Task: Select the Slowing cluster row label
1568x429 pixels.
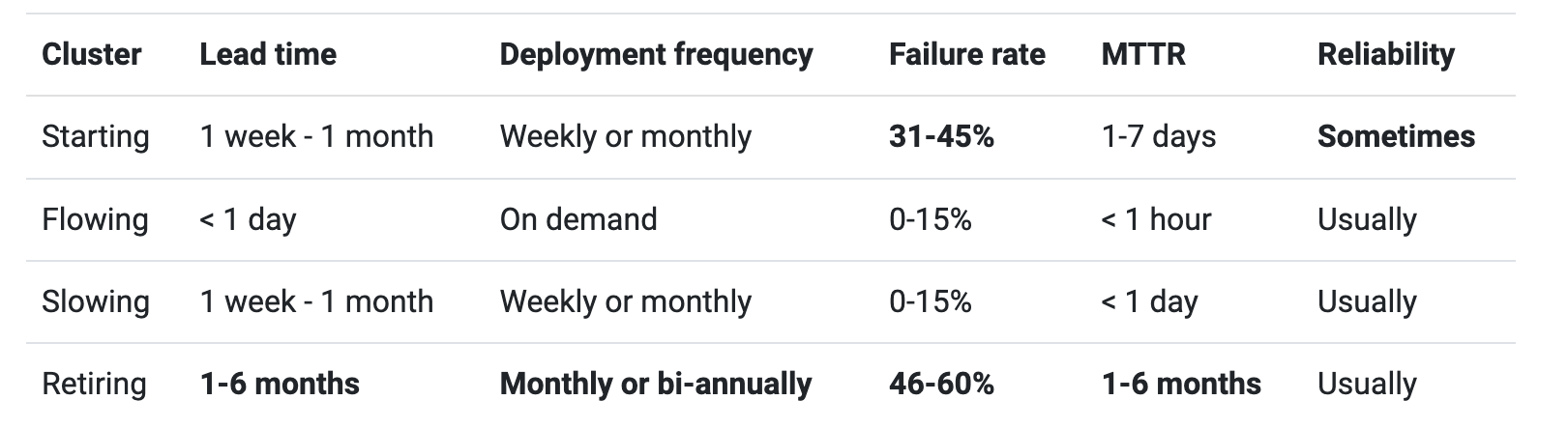Action: [95, 301]
